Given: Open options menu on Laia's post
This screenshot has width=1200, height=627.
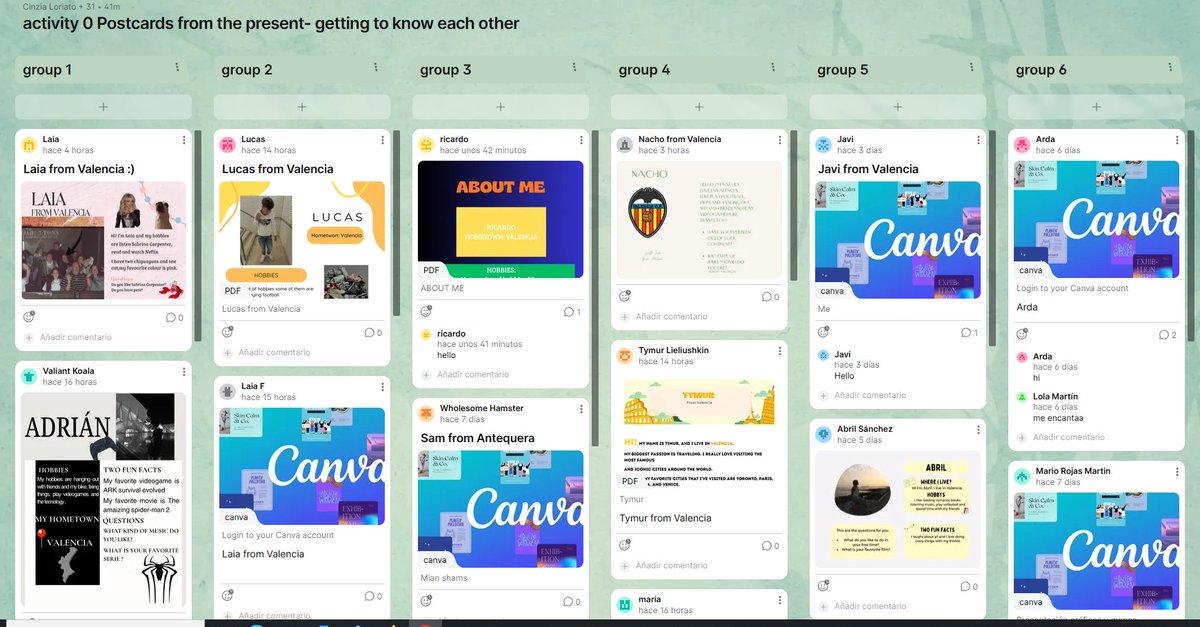Looking at the screenshot, I should [x=184, y=140].
